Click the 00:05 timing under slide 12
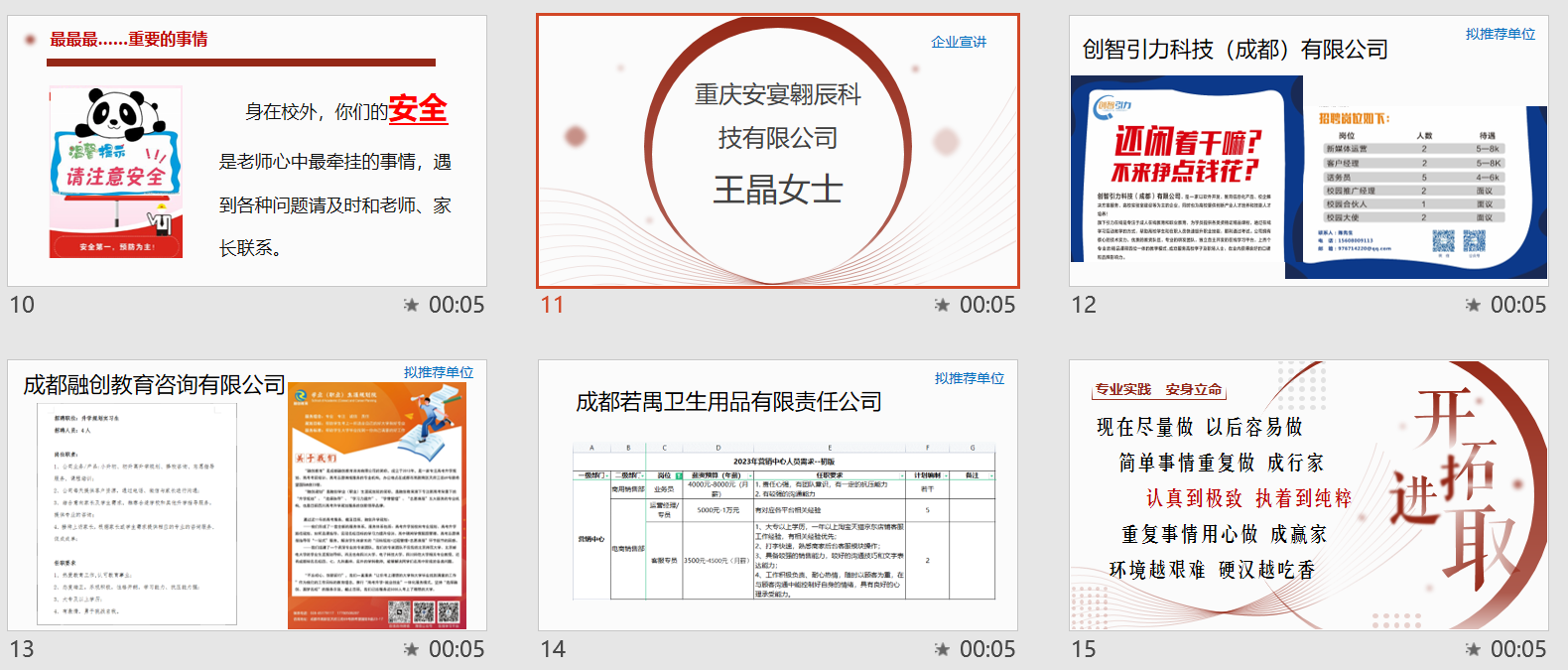The width and height of the screenshot is (1568, 670). point(1518,305)
